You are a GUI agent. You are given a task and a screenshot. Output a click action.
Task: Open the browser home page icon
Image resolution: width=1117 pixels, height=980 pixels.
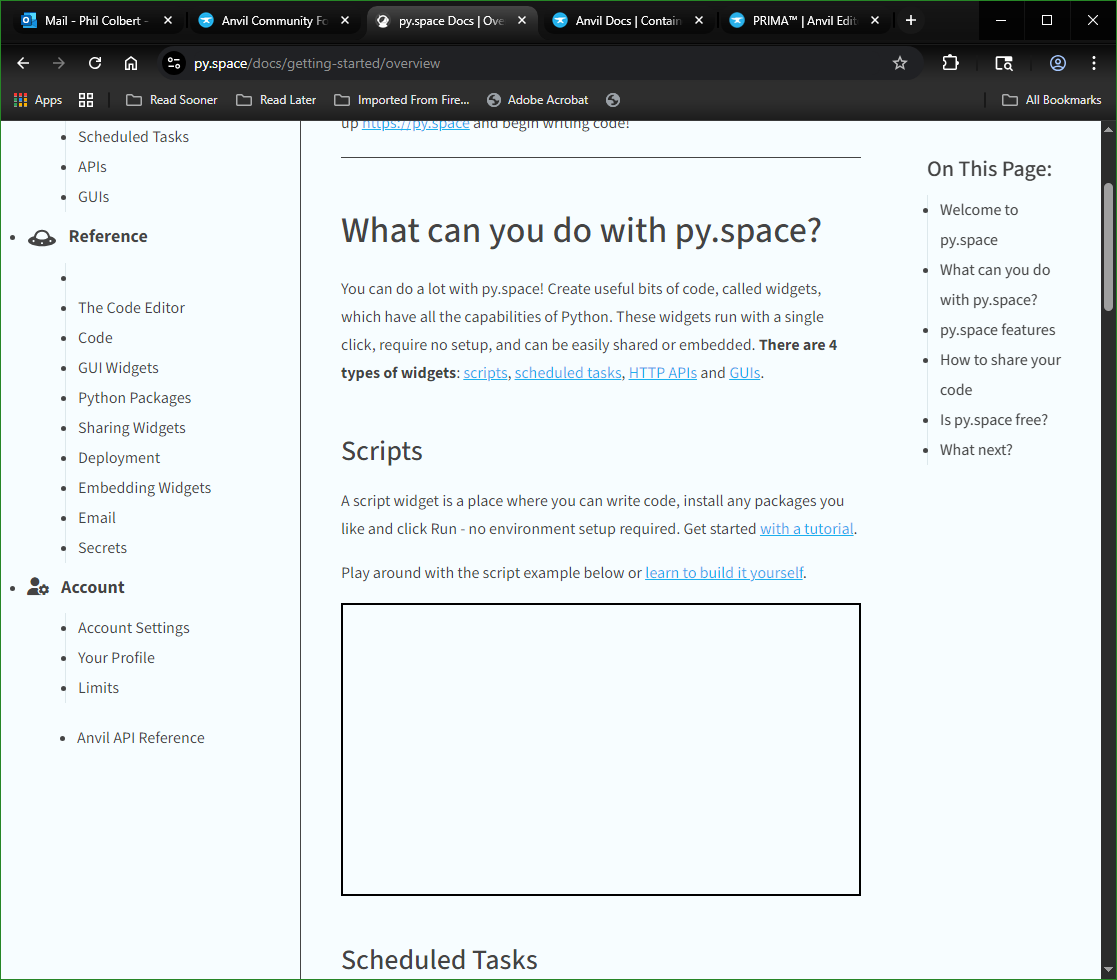tap(131, 63)
